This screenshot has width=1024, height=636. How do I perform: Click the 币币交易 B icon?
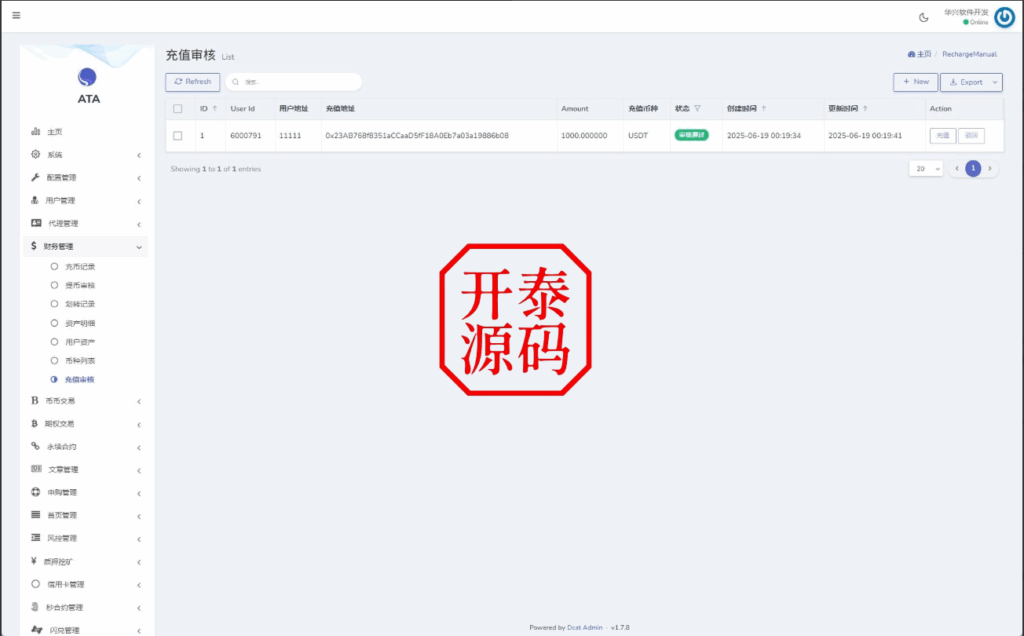tap(35, 400)
